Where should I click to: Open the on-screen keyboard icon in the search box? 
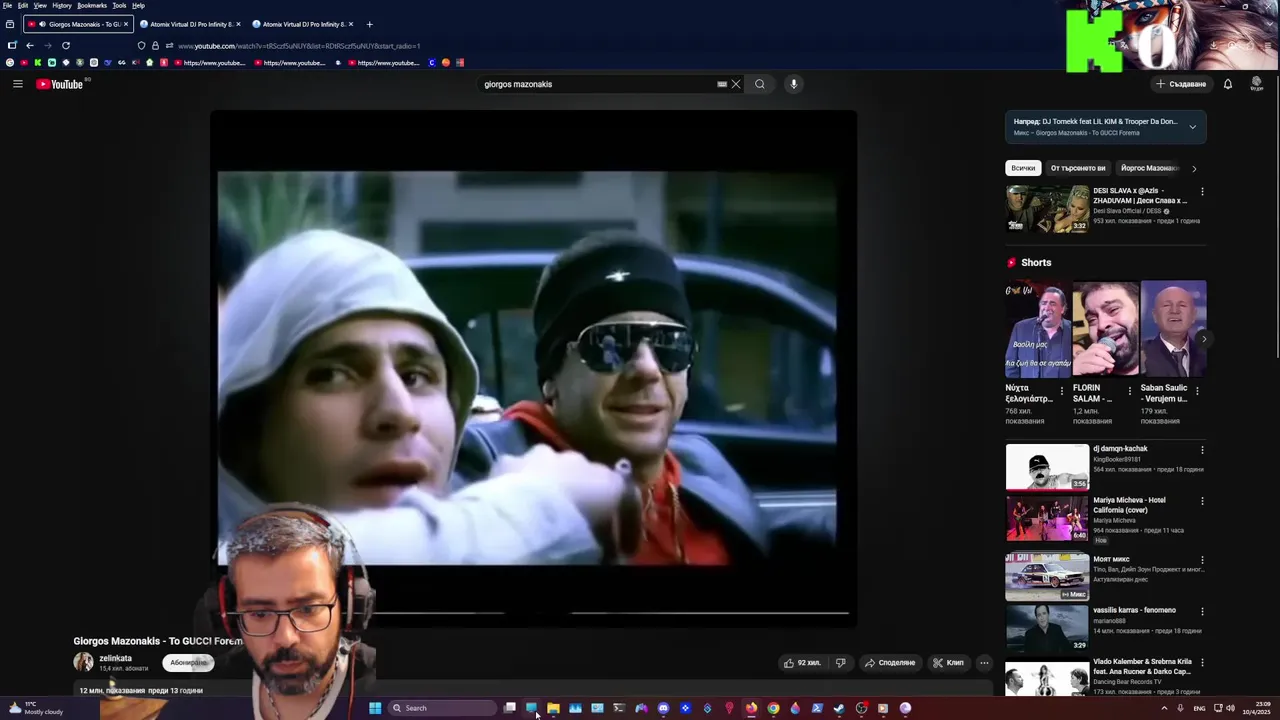click(722, 84)
